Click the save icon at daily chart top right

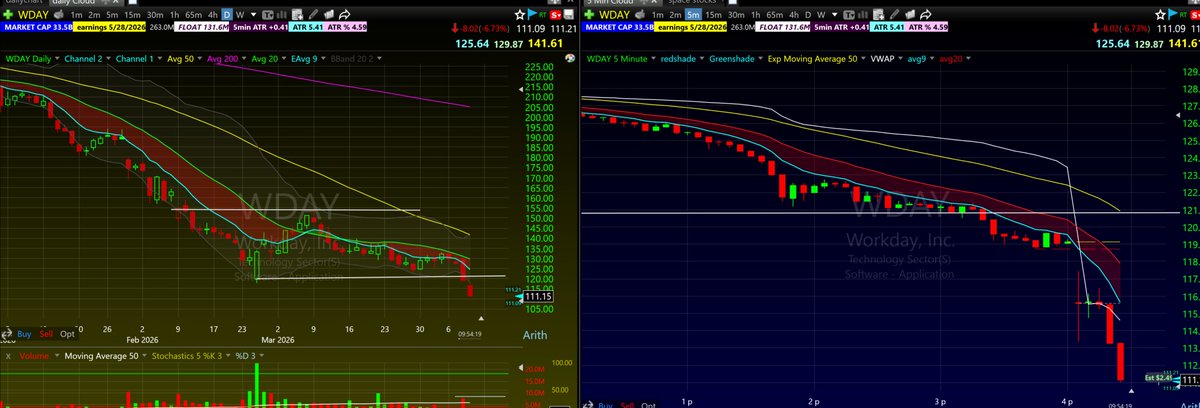569,15
